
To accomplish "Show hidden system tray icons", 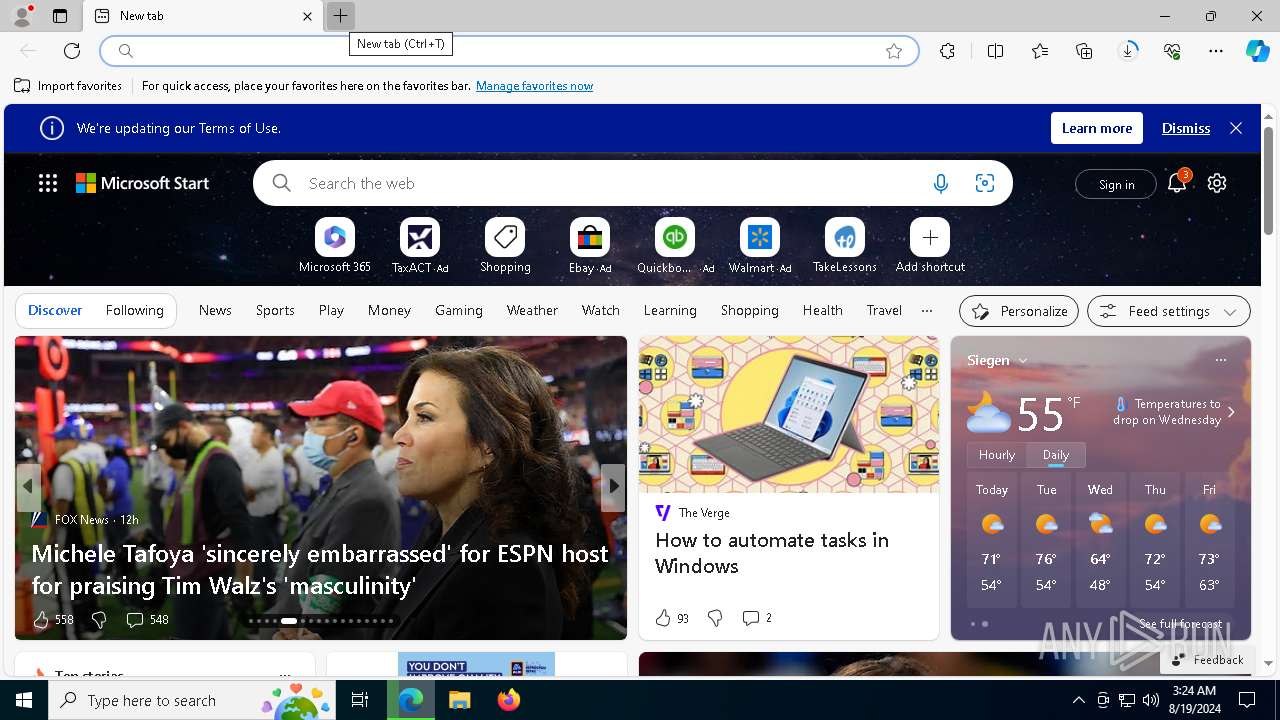I will click(1078, 700).
